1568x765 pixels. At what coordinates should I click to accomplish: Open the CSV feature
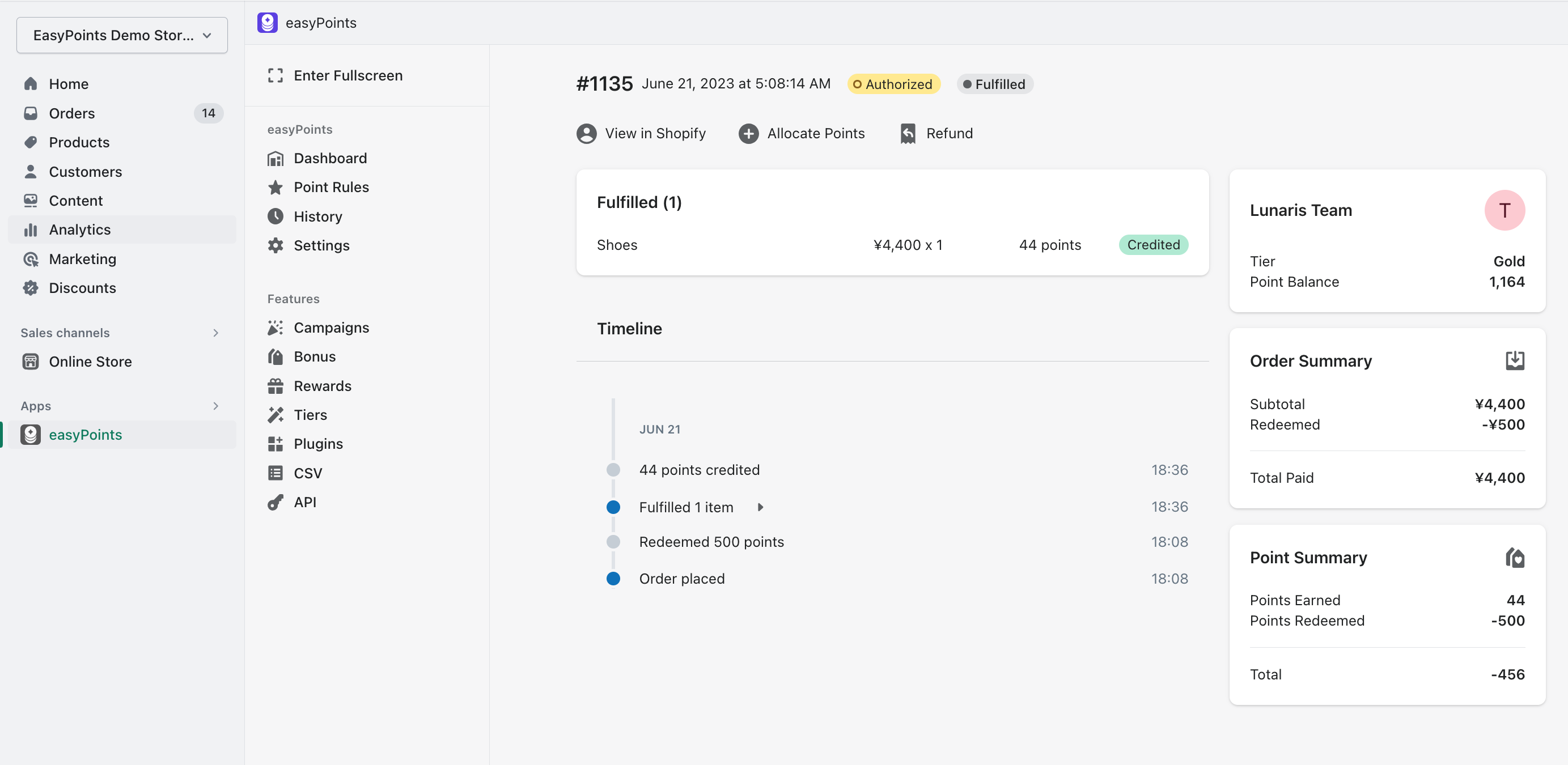tap(308, 473)
